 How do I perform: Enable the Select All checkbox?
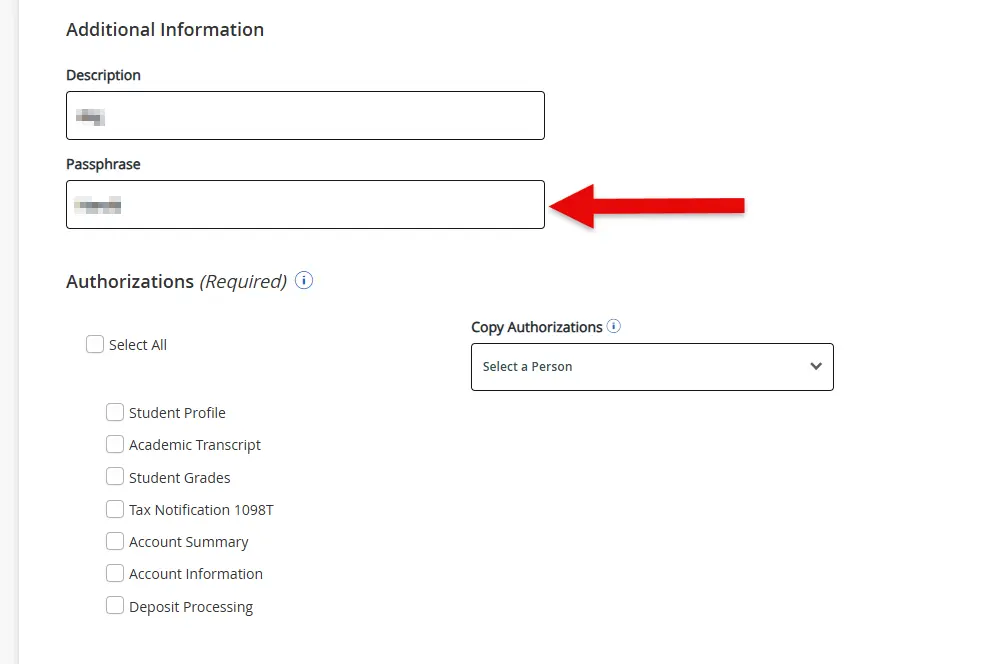click(x=95, y=344)
